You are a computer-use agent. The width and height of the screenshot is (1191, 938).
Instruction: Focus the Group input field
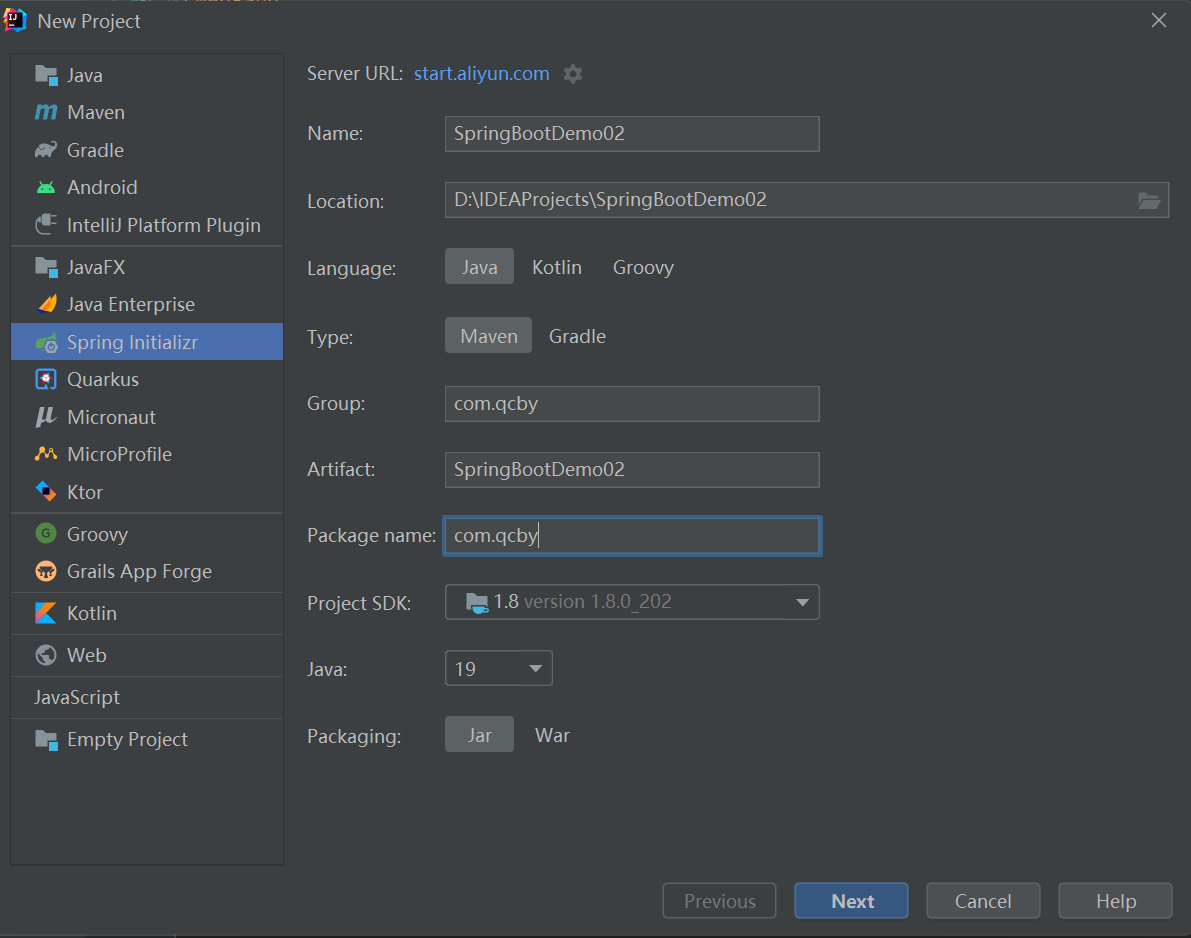tap(632, 403)
